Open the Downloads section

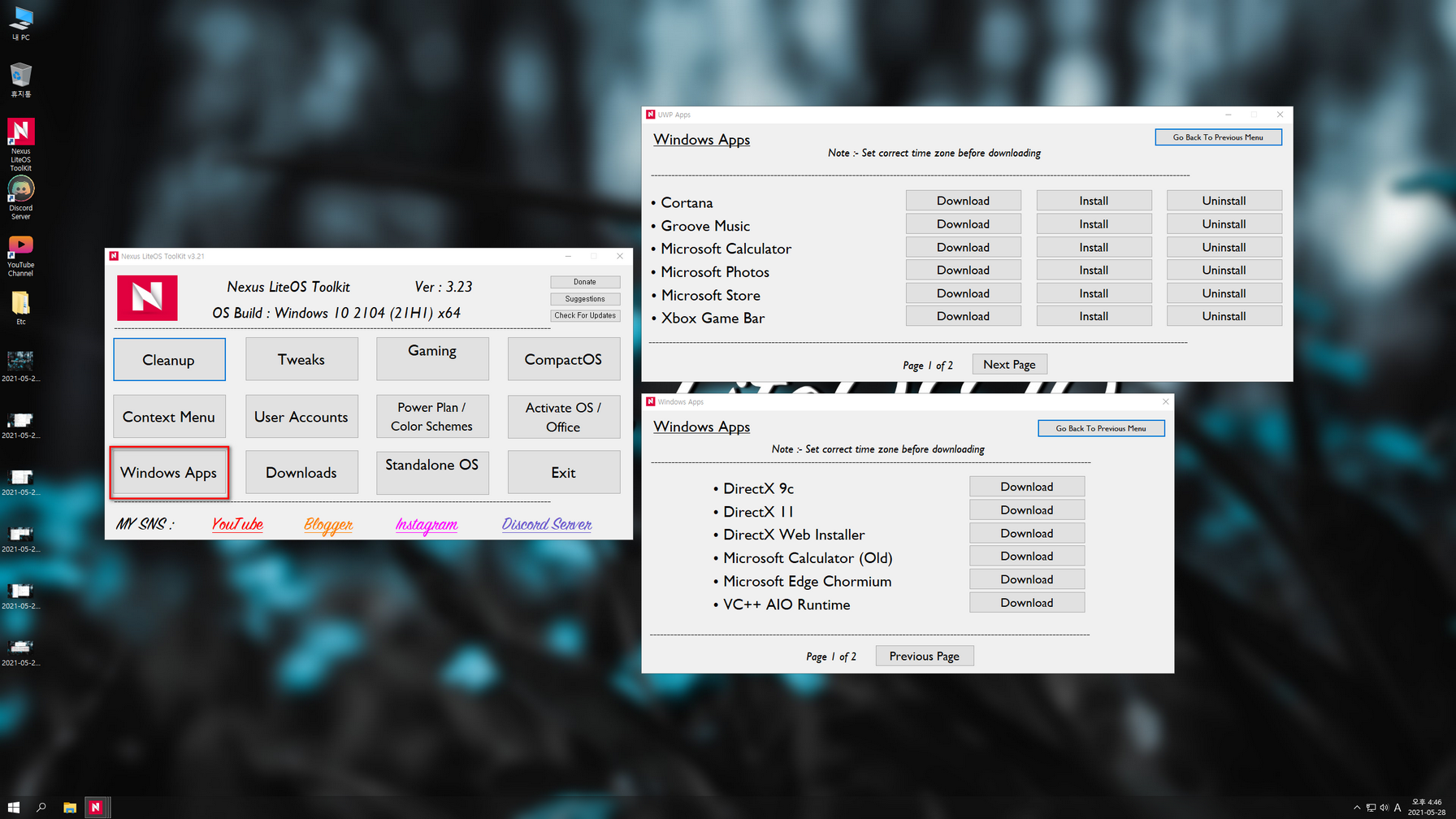(x=301, y=472)
